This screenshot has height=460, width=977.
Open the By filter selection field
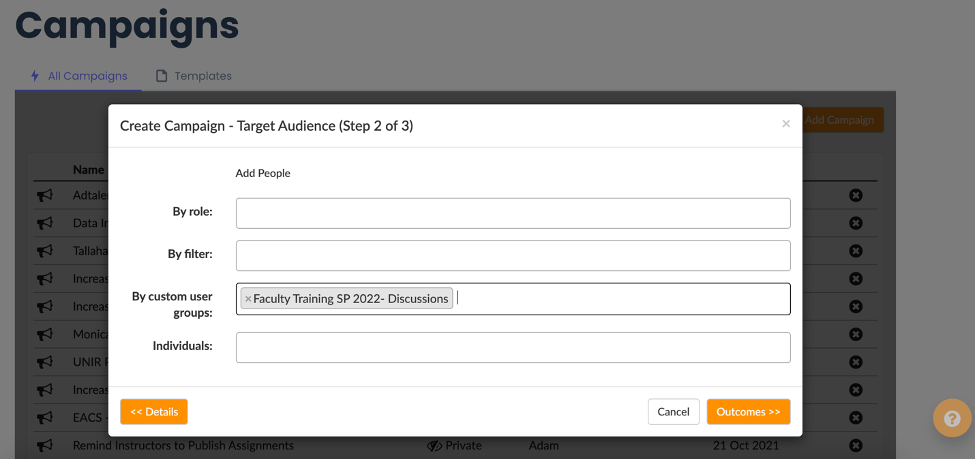(513, 256)
